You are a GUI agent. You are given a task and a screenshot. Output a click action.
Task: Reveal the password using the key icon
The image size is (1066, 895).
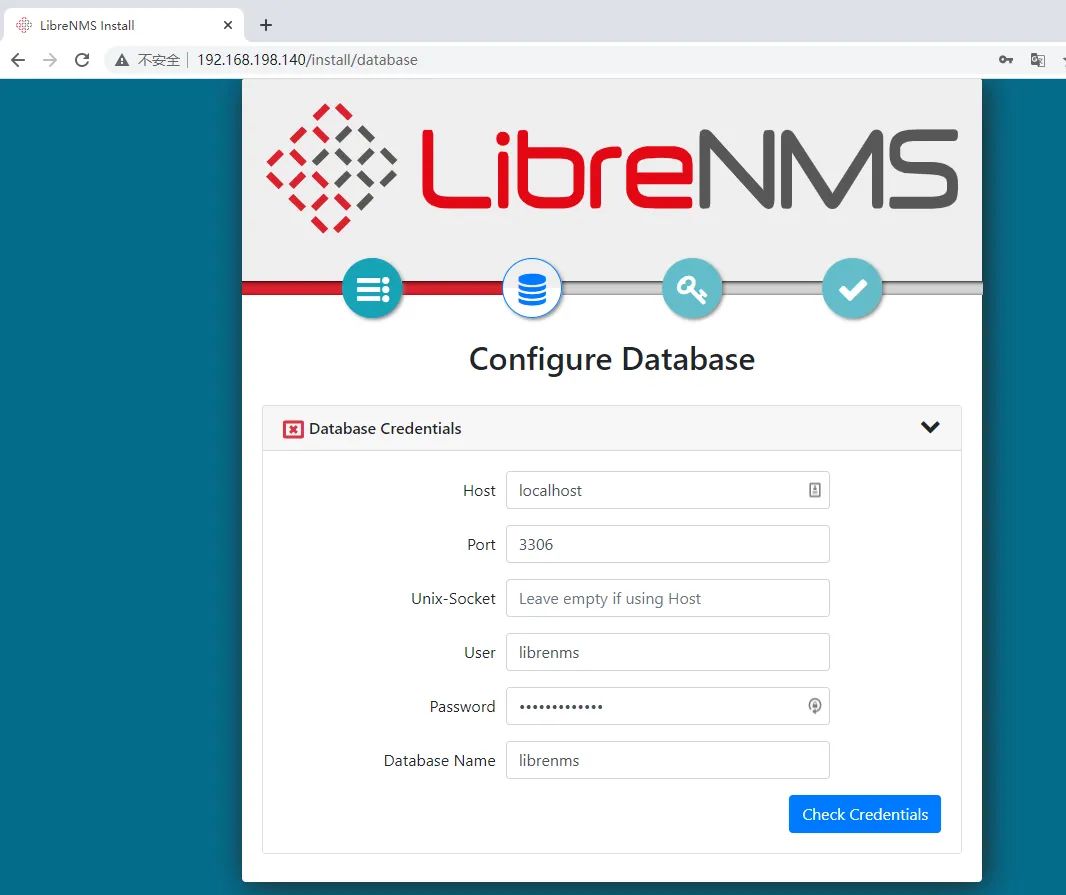[814, 706]
